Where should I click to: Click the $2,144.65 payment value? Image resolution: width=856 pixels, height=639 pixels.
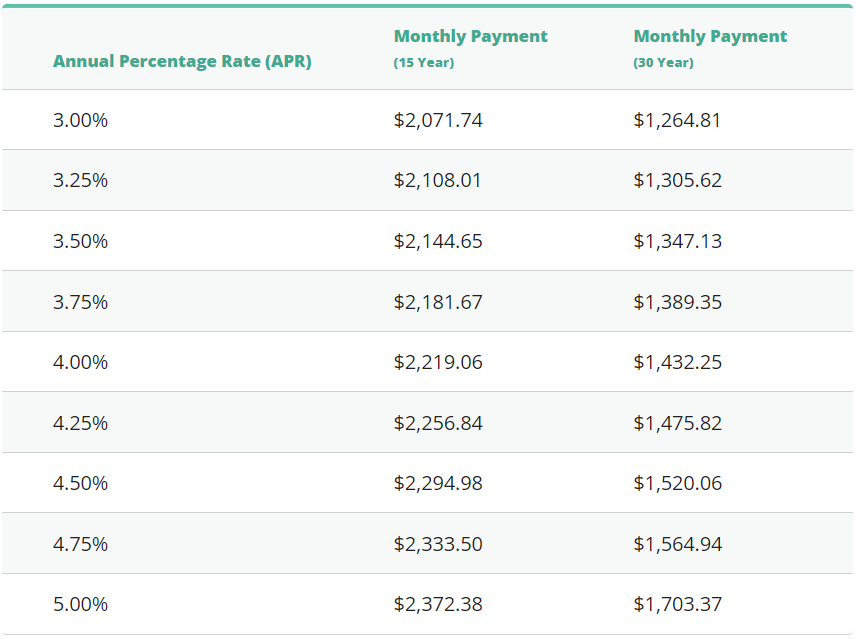(438, 241)
